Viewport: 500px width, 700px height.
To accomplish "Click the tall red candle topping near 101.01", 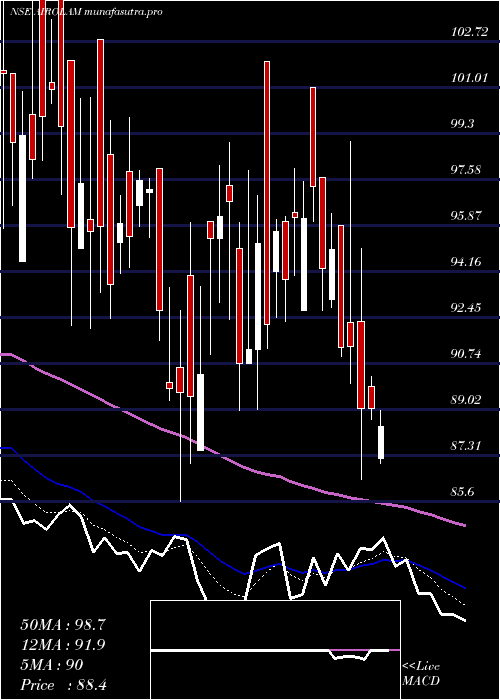I will tap(313, 137).
